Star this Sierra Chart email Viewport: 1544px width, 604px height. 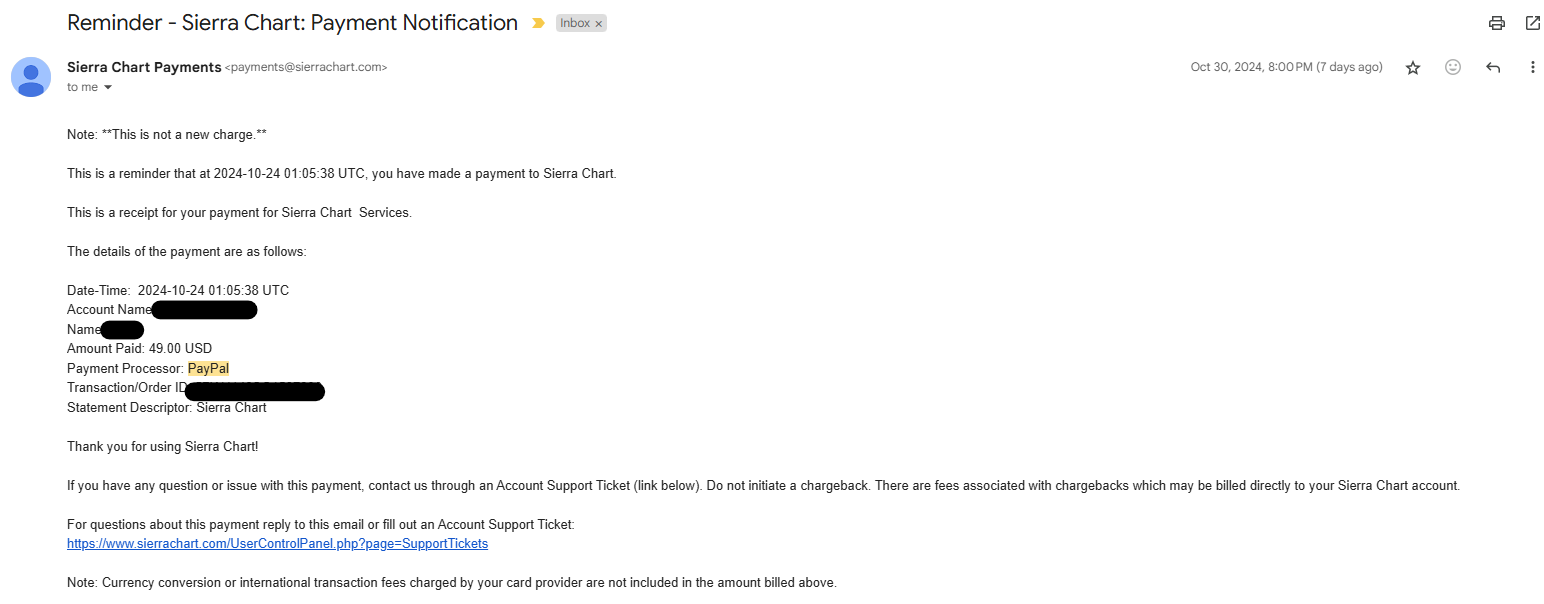pos(1413,68)
